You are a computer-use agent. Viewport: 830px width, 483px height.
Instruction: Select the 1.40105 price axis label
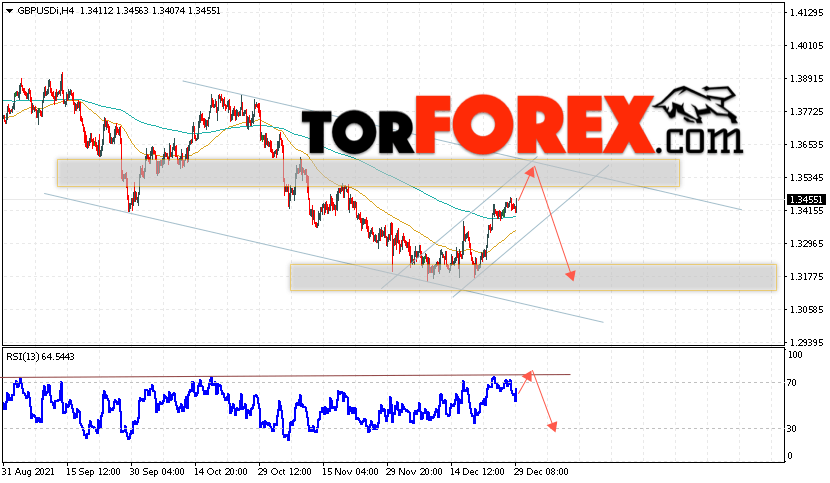pos(806,46)
